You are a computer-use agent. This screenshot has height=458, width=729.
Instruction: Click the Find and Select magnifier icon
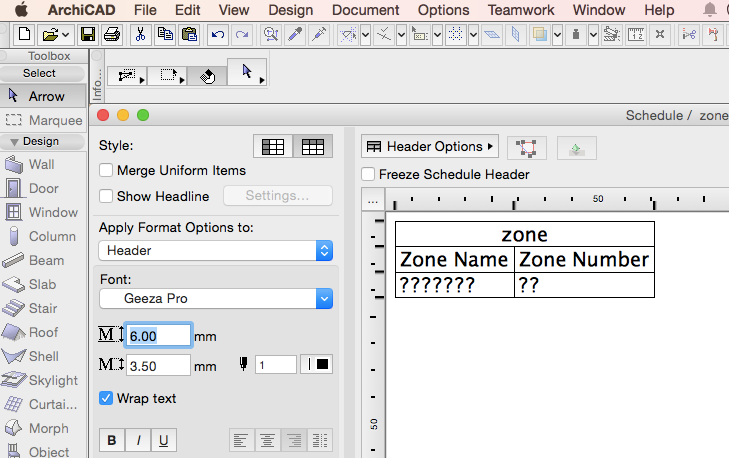coord(271,34)
